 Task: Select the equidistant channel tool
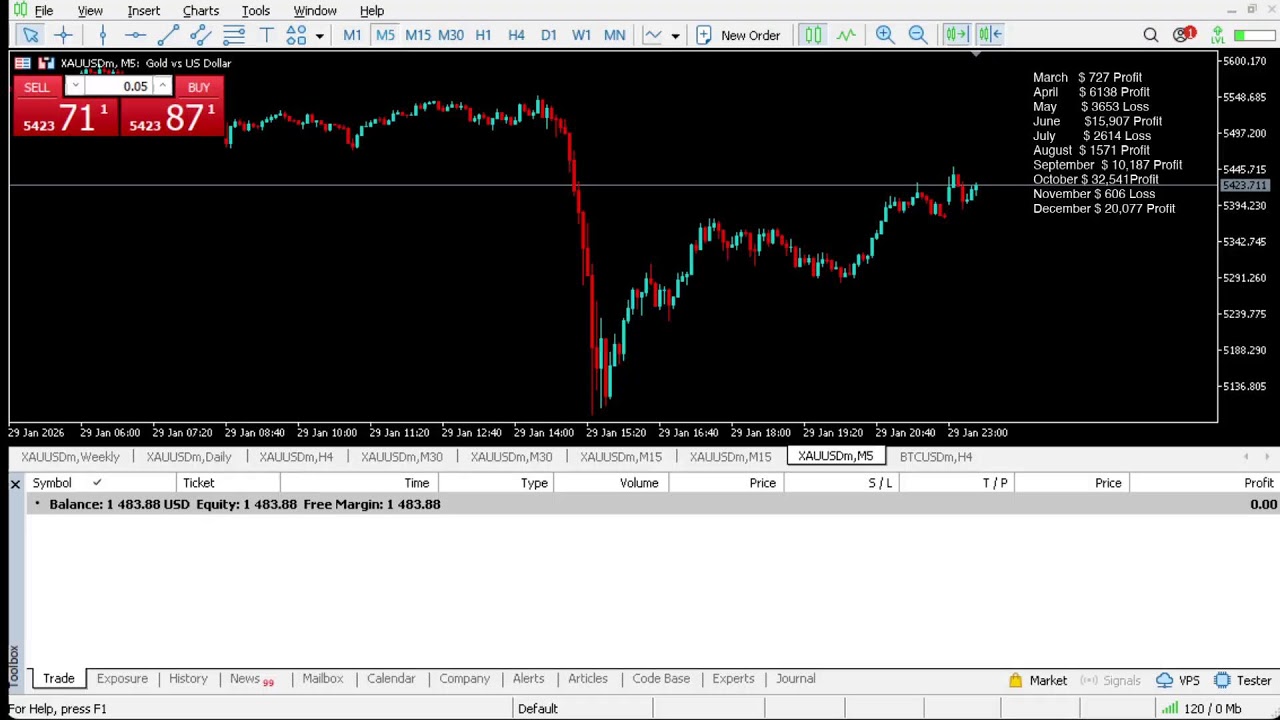(x=201, y=35)
